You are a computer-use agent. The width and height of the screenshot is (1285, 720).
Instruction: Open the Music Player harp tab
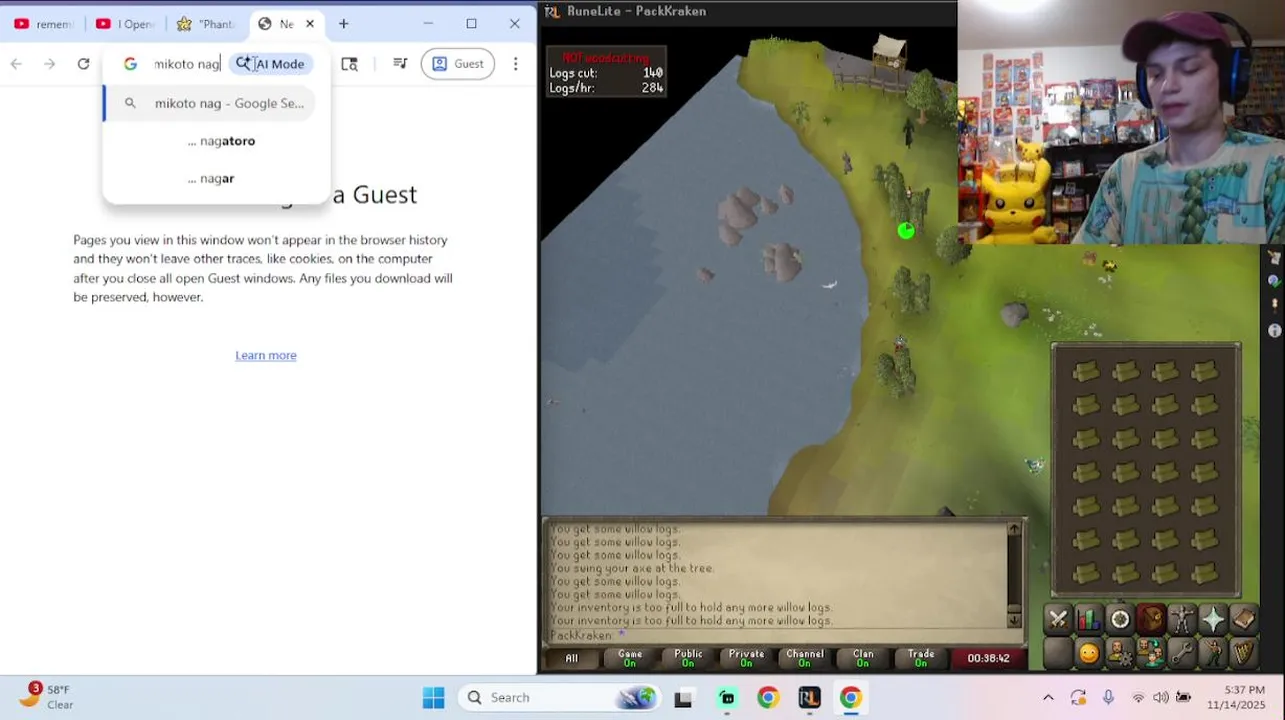[1243, 654]
